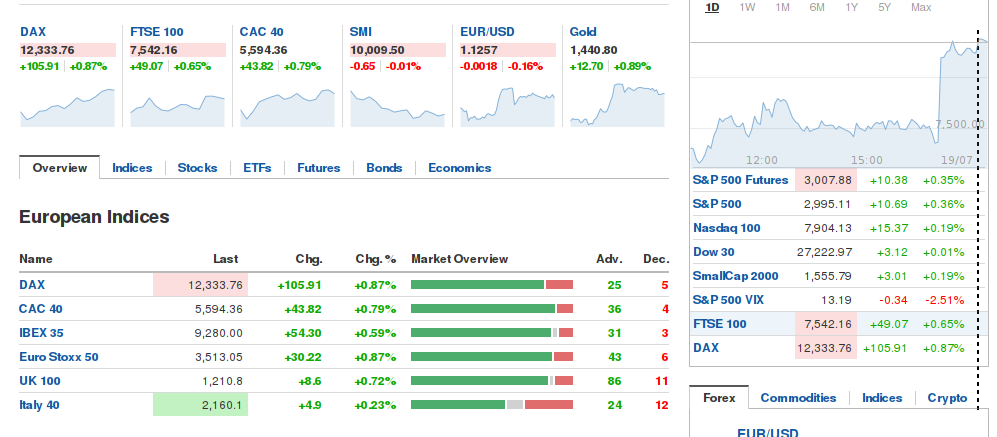The image size is (997, 437).
Task: Click the DAX market overview bar
Action: tap(492, 285)
